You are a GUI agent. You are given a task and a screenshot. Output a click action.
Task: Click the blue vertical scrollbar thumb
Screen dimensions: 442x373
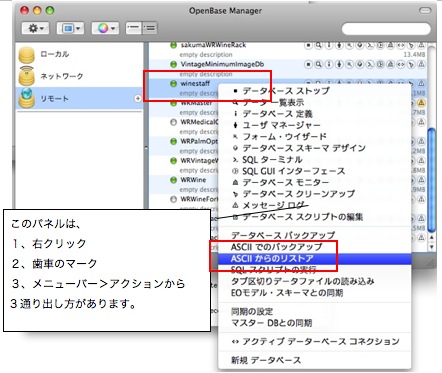click(431, 180)
